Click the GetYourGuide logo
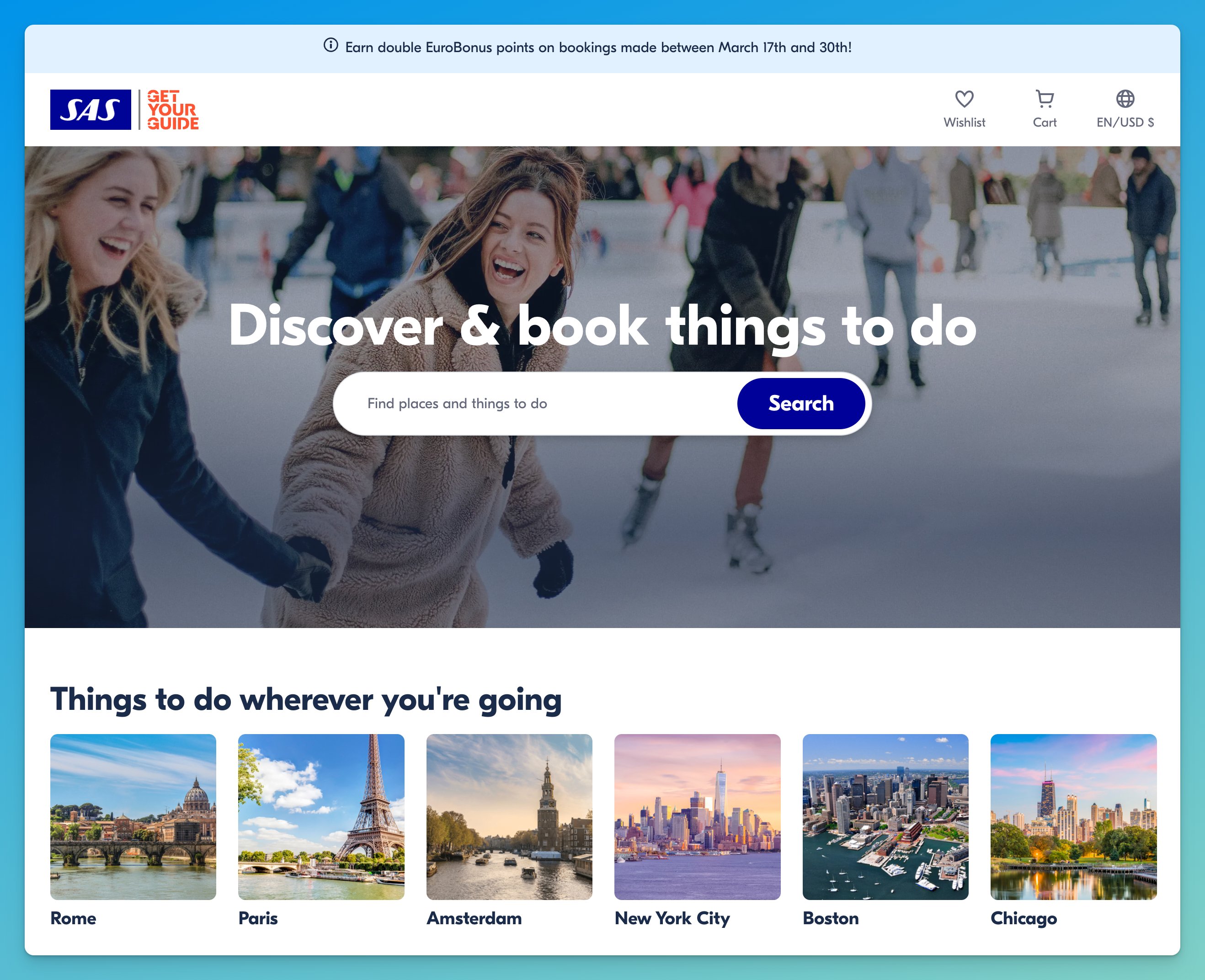 pos(173,110)
